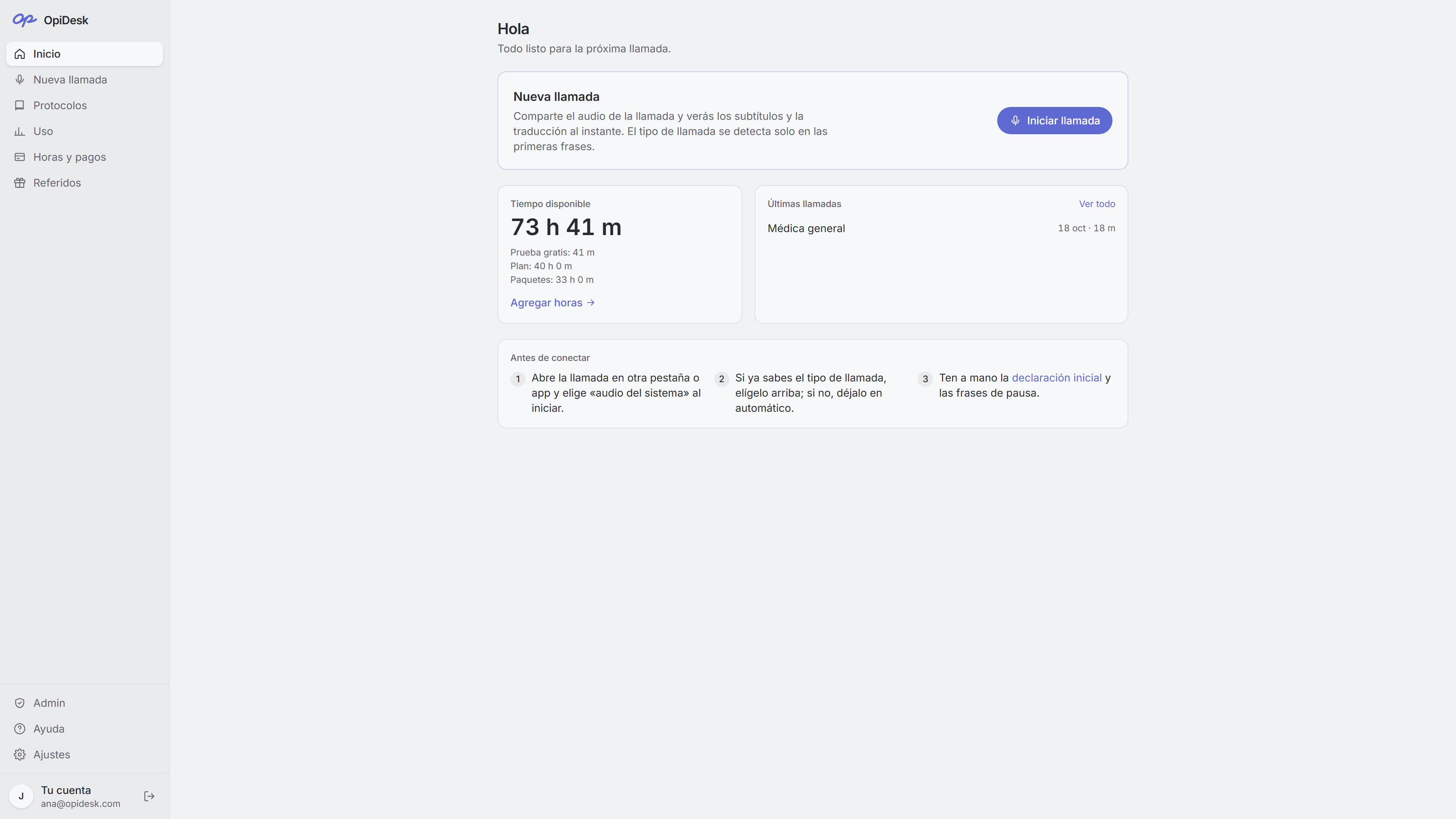Viewport: 1456px width, 819px height.
Task: Click the Hola greeting heading
Action: 513,29
